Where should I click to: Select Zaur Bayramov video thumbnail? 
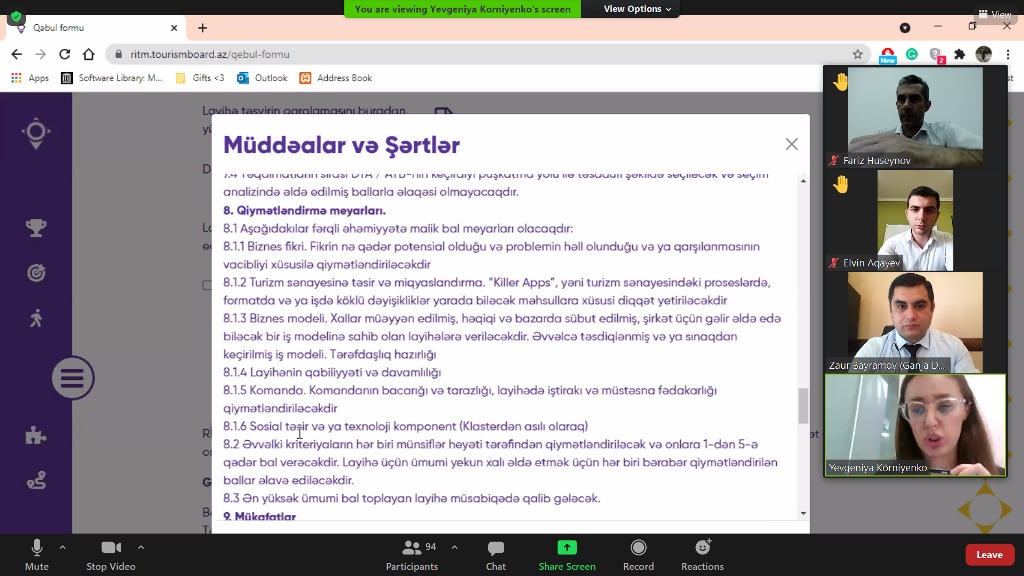915,323
